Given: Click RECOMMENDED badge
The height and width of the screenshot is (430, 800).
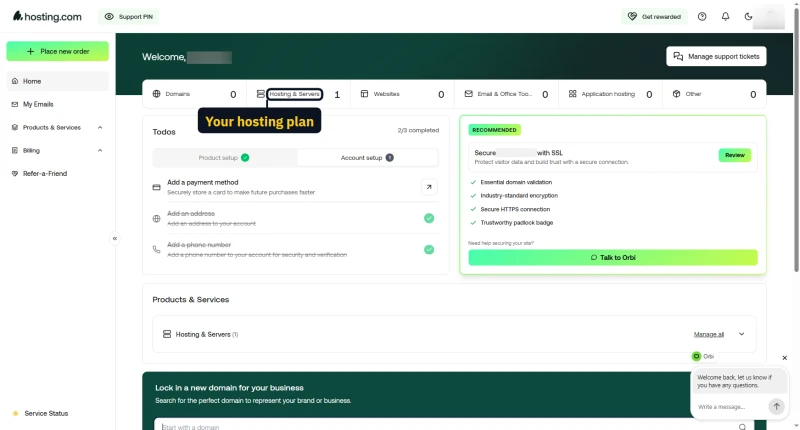Looking at the screenshot, I should 494,130.
